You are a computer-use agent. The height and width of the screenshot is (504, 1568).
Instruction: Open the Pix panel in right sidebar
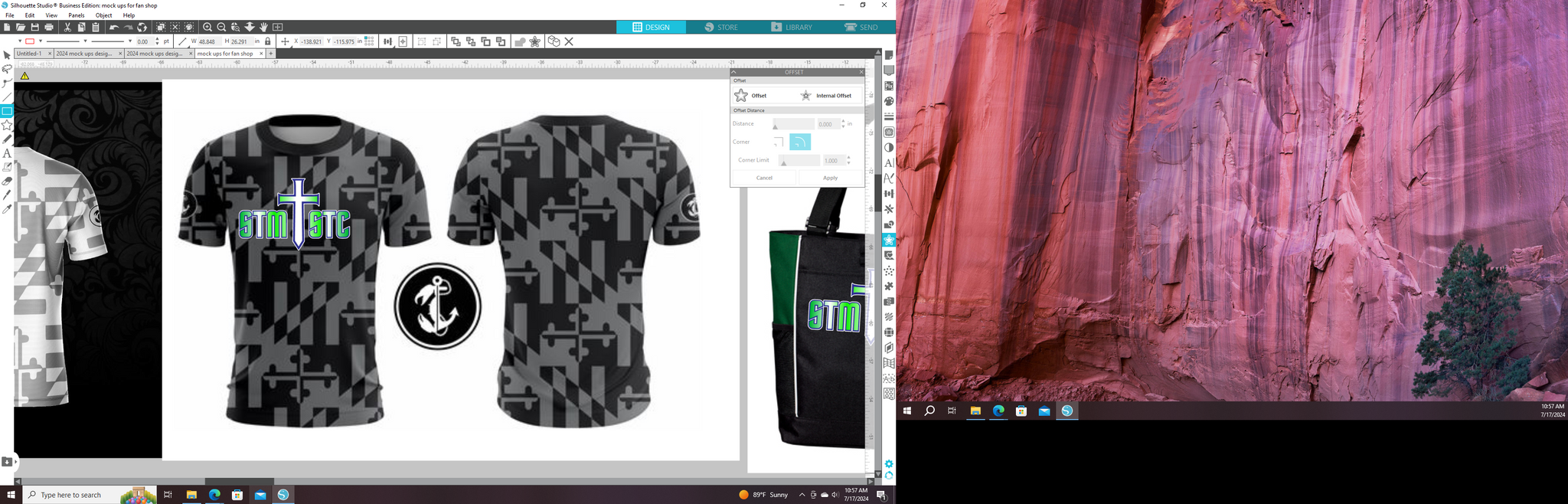(889, 86)
